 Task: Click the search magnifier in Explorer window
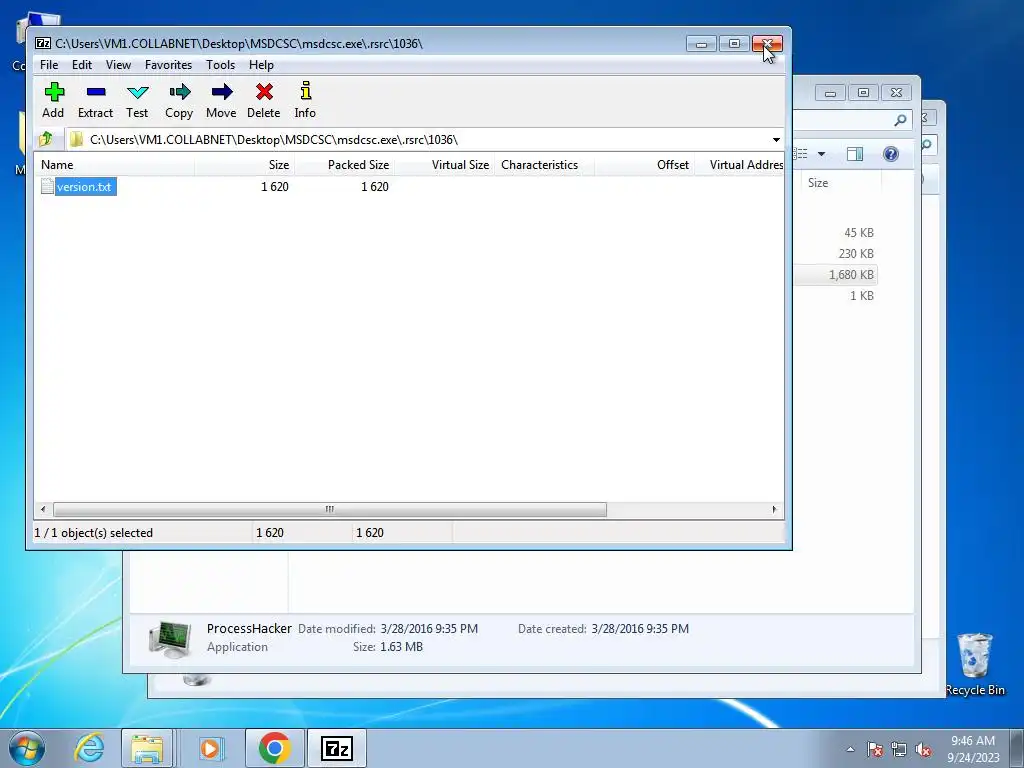[901, 120]
